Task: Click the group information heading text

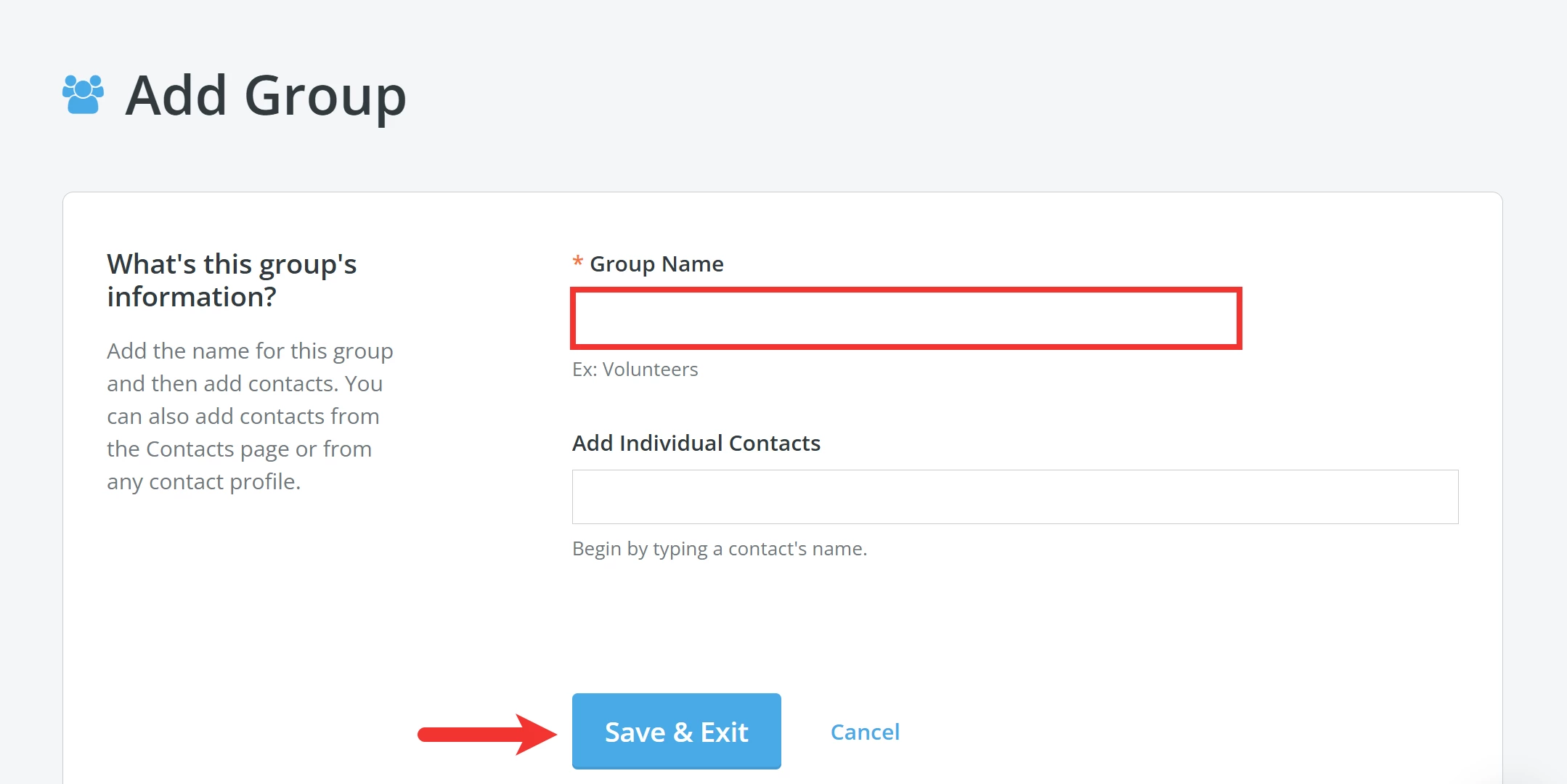Action: coord(232,279)
